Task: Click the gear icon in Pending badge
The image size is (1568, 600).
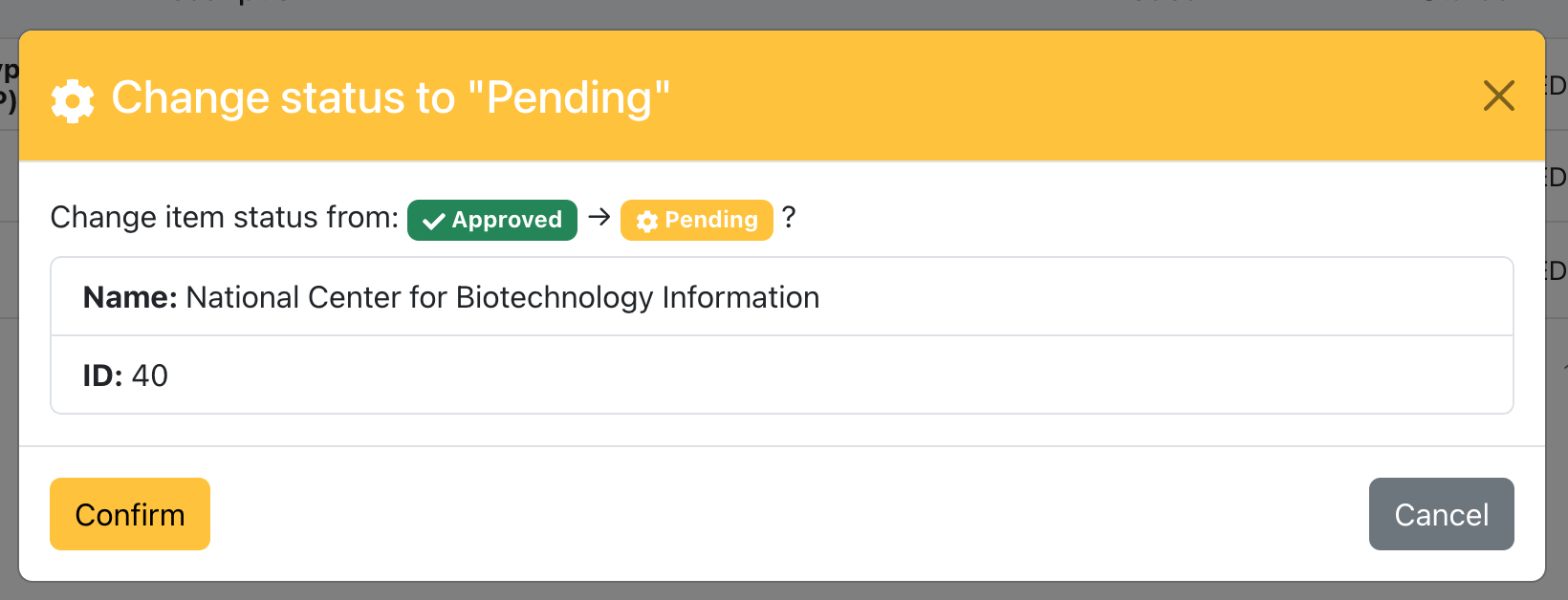Action: [x=647, y=221]
